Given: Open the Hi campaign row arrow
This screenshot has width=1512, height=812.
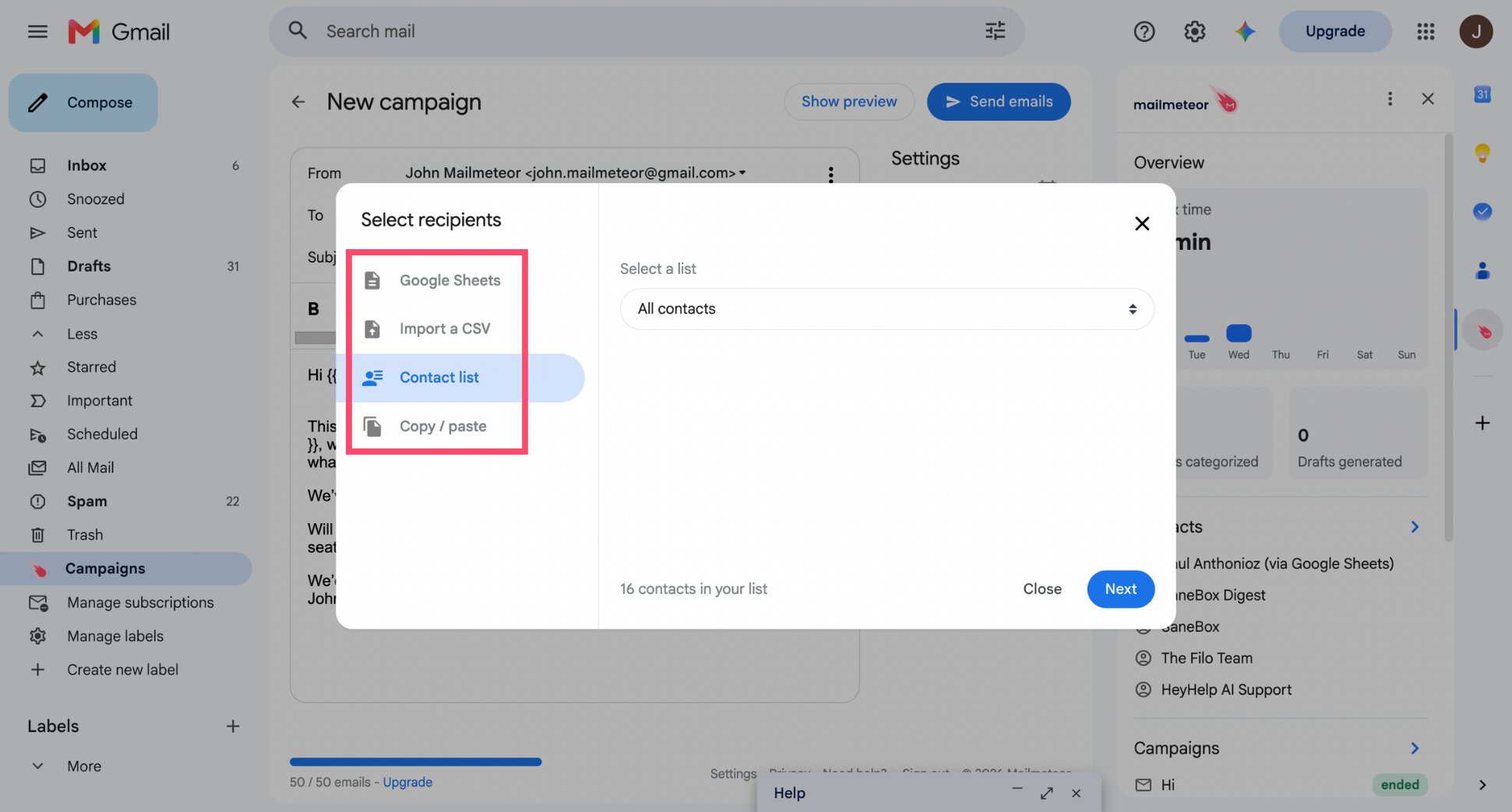Looking at the screenshot, I should click(1482, 785).
